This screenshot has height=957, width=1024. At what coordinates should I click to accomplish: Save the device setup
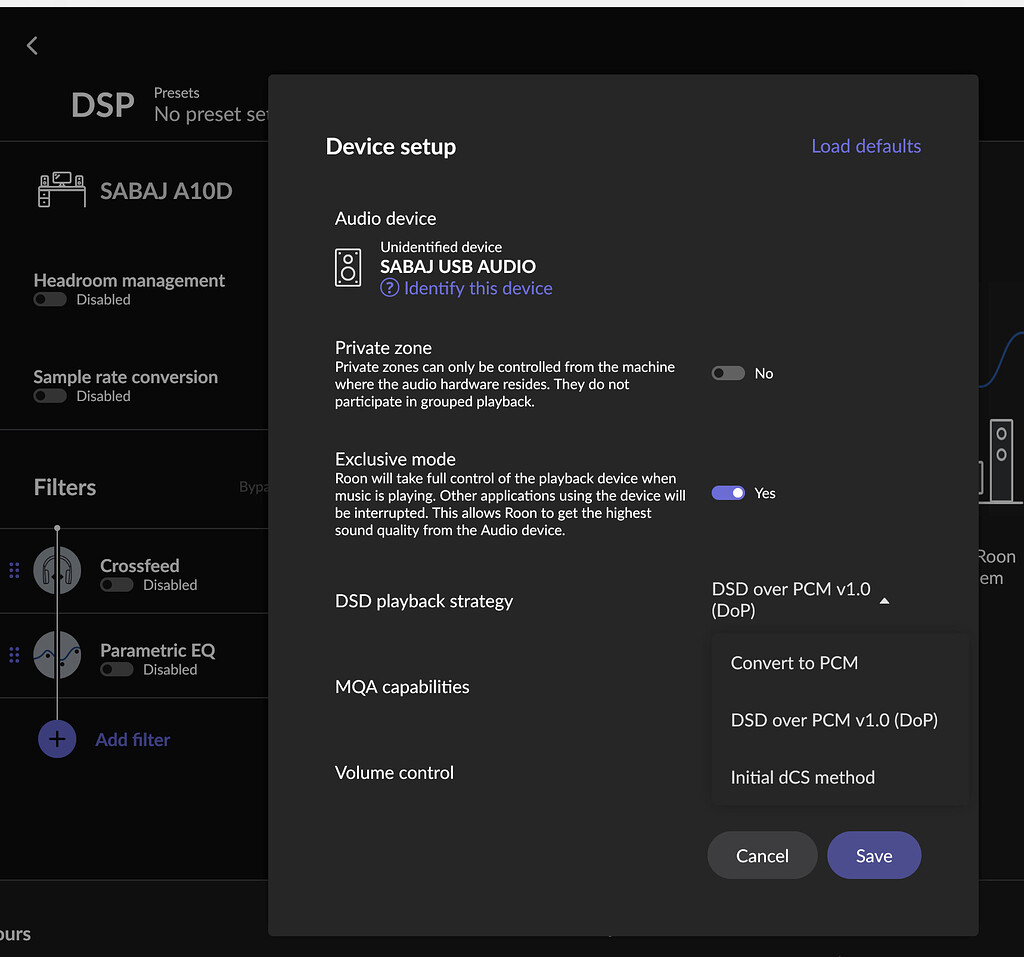coord(874,855)
